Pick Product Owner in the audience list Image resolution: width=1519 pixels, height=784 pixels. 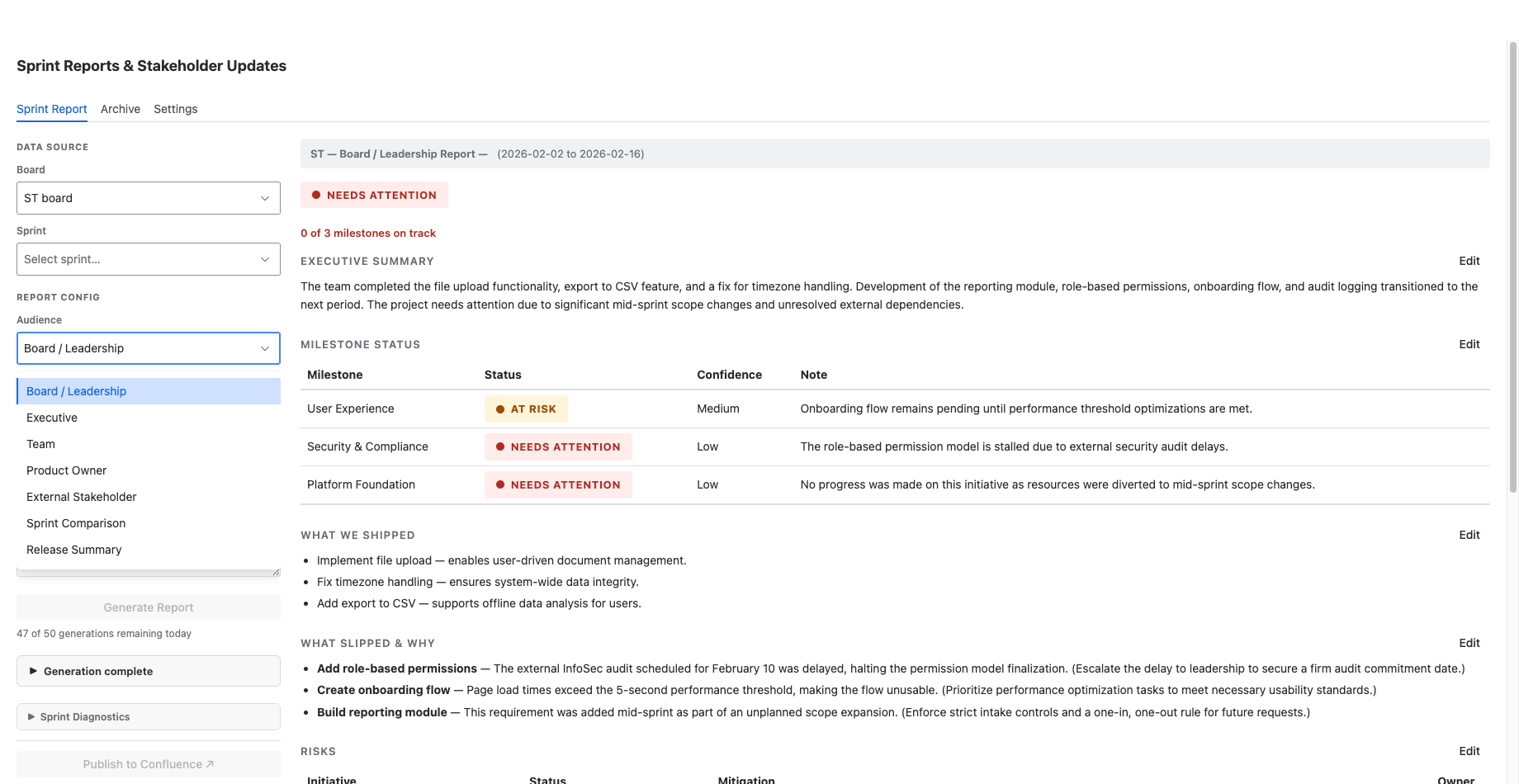click(67, 470)
